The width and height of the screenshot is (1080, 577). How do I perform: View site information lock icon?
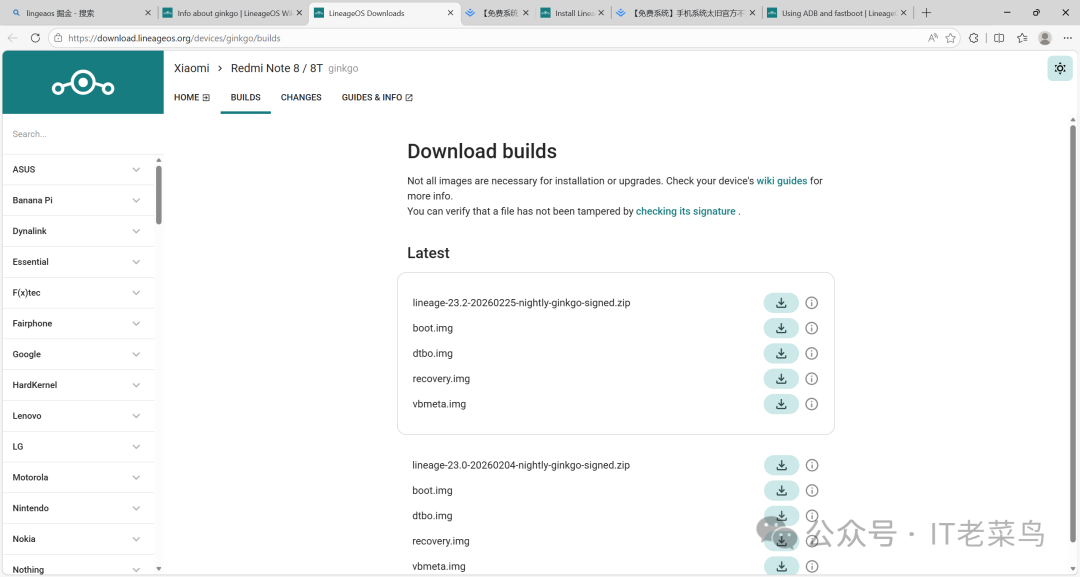click(59, 38)
